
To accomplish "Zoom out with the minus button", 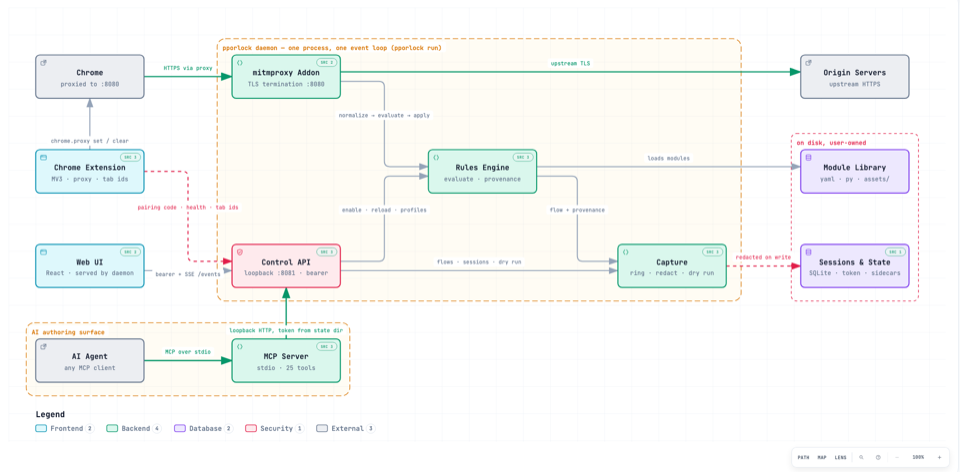I will 897,457.
